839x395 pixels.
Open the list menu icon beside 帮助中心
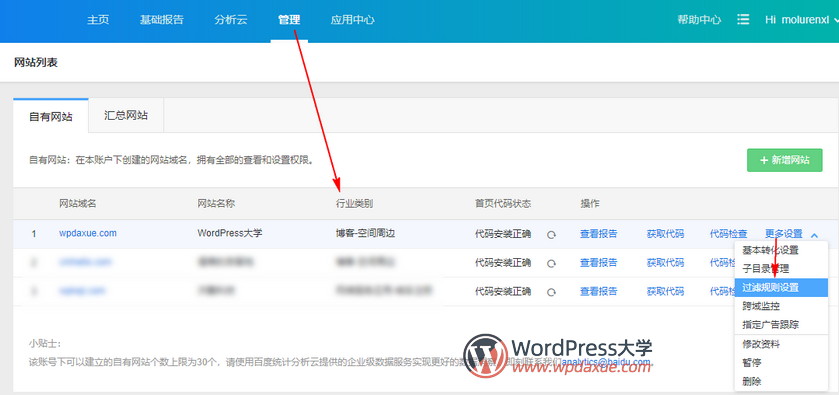(743, 20)
